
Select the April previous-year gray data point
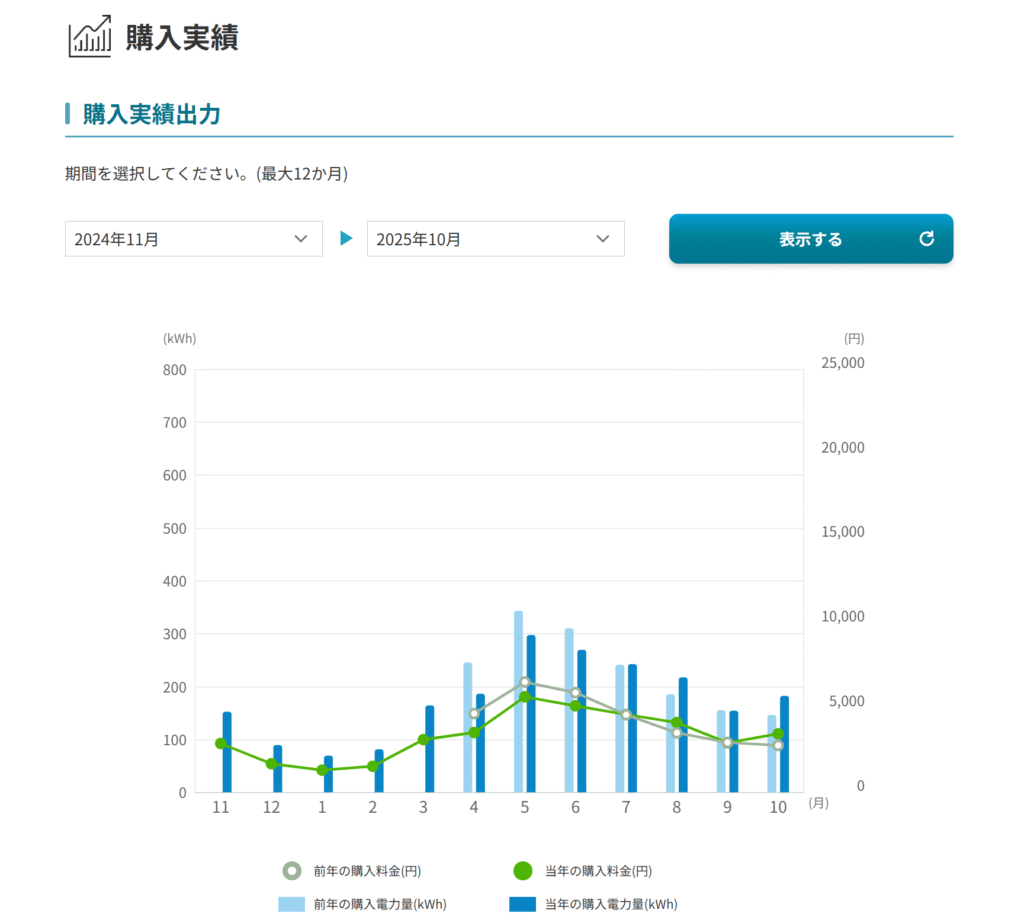coord(474,714)
